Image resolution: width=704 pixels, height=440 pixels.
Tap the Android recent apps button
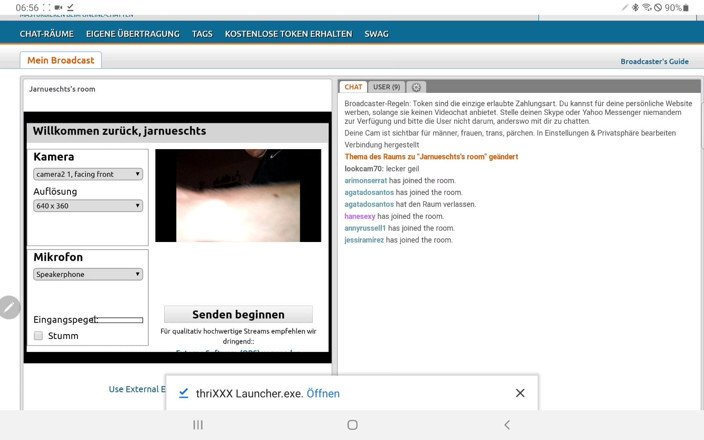pos(198,425)
